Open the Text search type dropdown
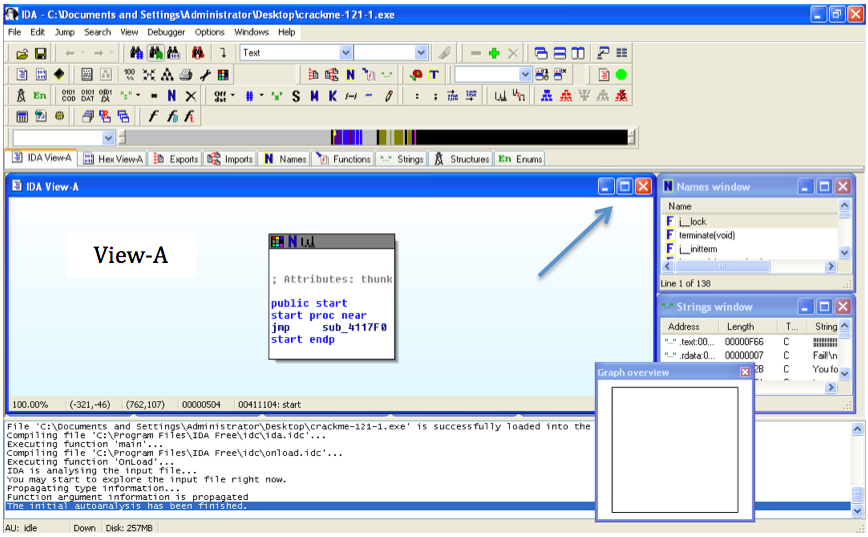The height and width of the screenshot is (537, 868). (346, 53)
